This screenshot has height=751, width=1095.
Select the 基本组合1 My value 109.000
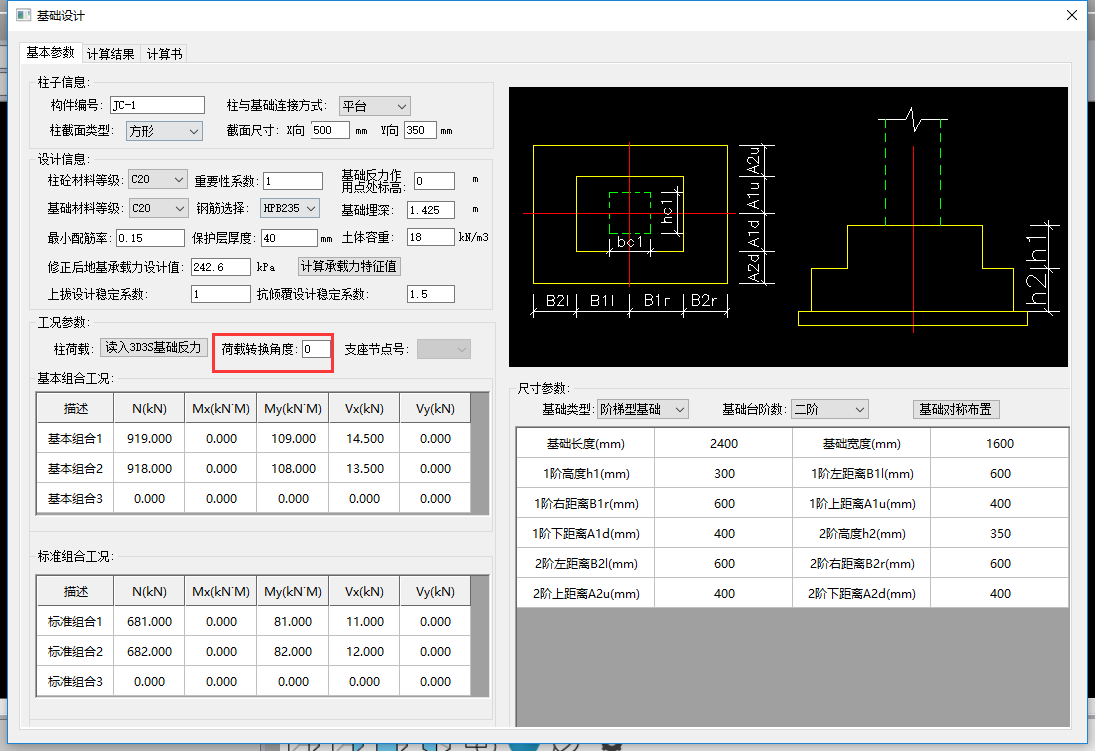pos(293,439)
